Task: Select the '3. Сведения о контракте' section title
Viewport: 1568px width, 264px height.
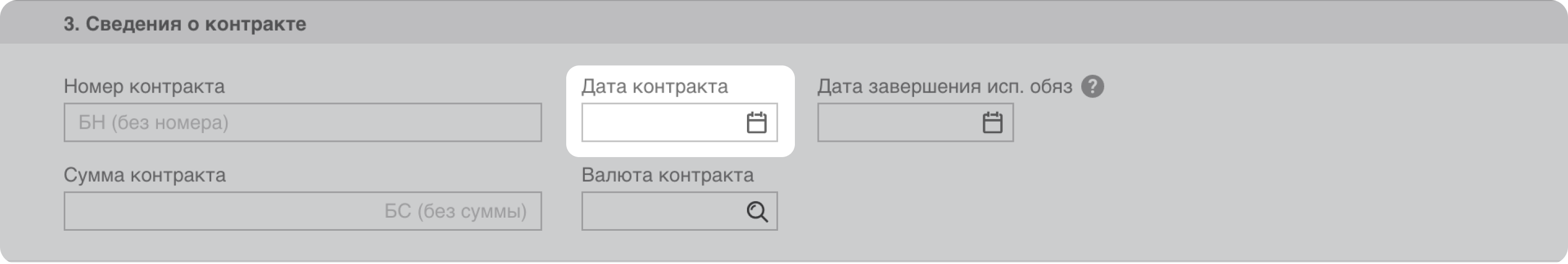Action: (185, 24)
